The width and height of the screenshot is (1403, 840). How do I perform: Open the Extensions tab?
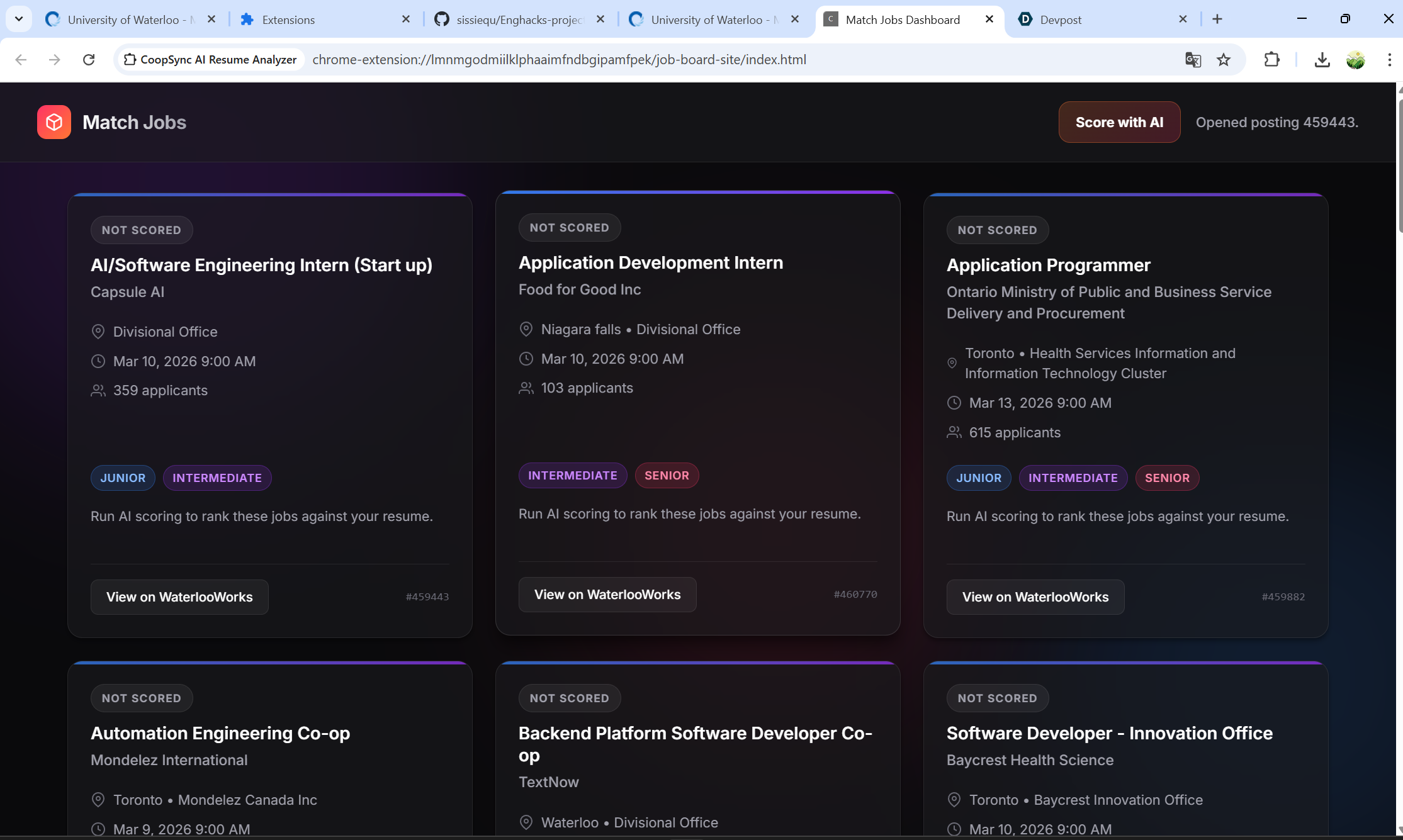(315, 20)
